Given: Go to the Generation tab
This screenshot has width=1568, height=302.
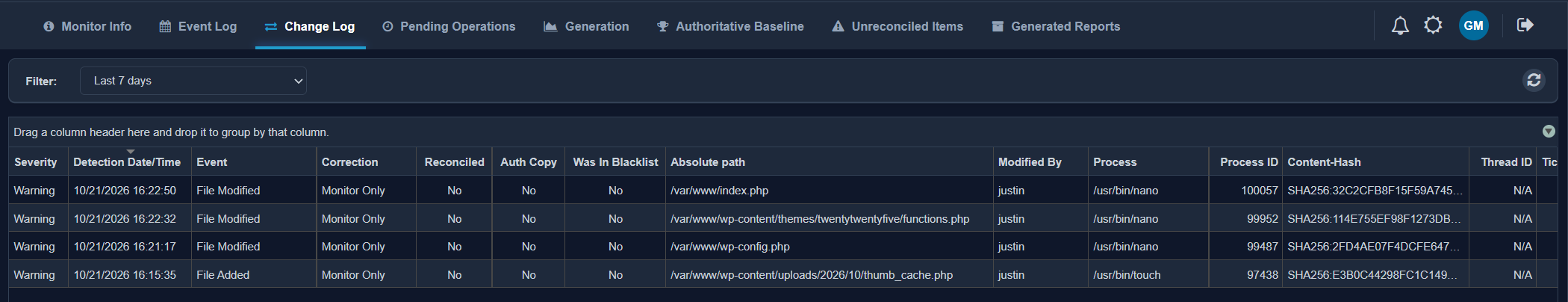Looking at the screenshot, I should [586, 26].
